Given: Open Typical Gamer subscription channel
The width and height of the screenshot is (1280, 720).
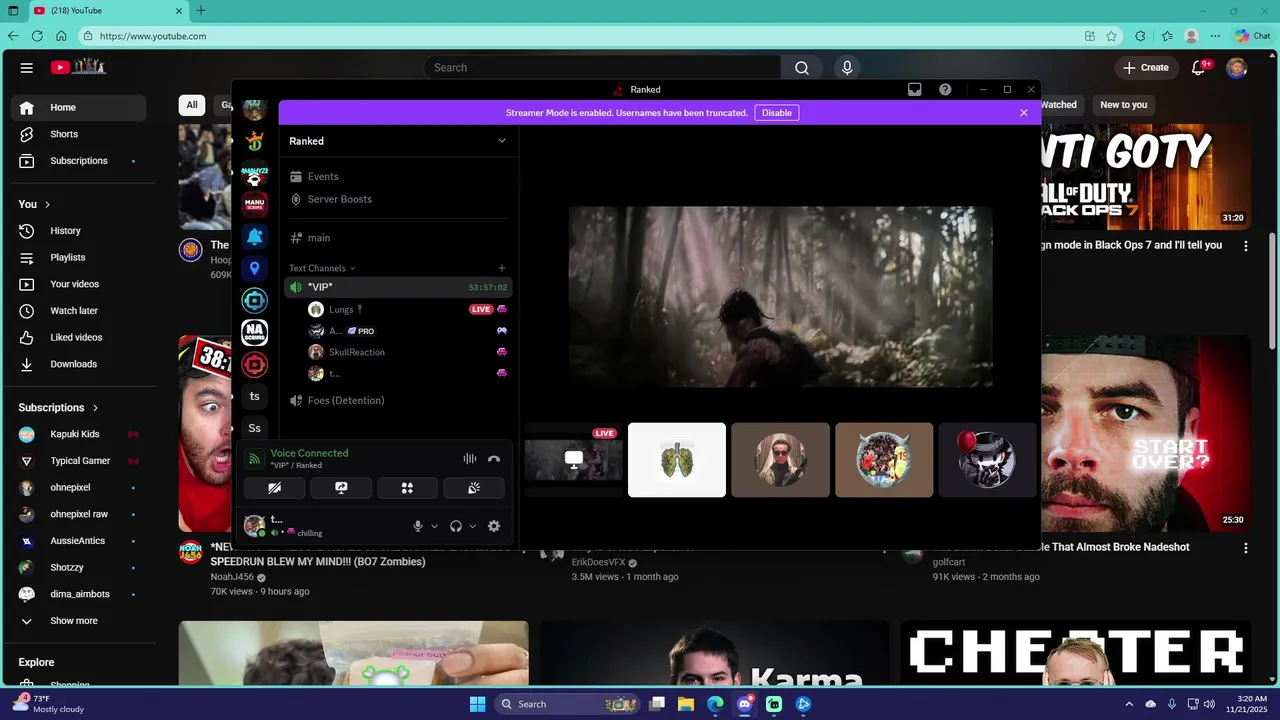Looking at the screenshot, I should click(79, 461).
